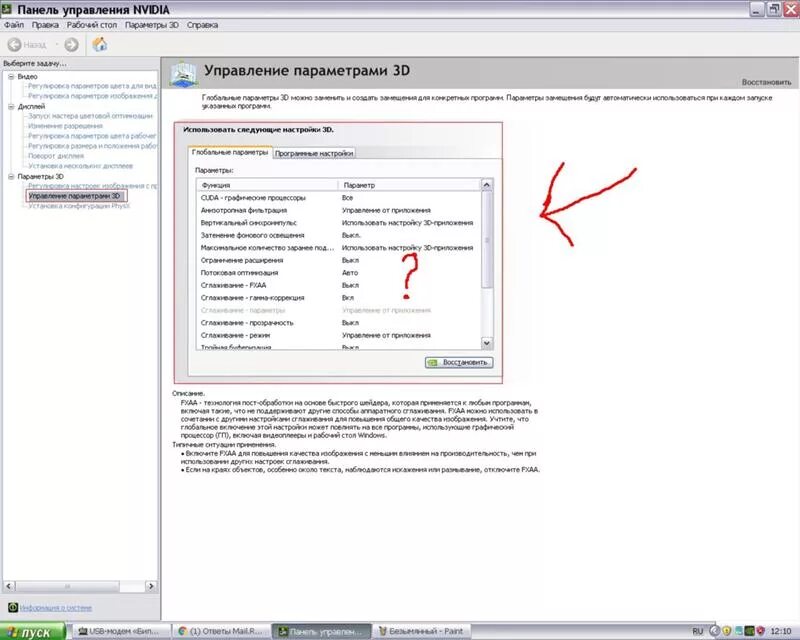Click the Вкл value for гамма-коррекция
Image resolution: width=800 pixels, height=640 pixels.
pos(347,298)
